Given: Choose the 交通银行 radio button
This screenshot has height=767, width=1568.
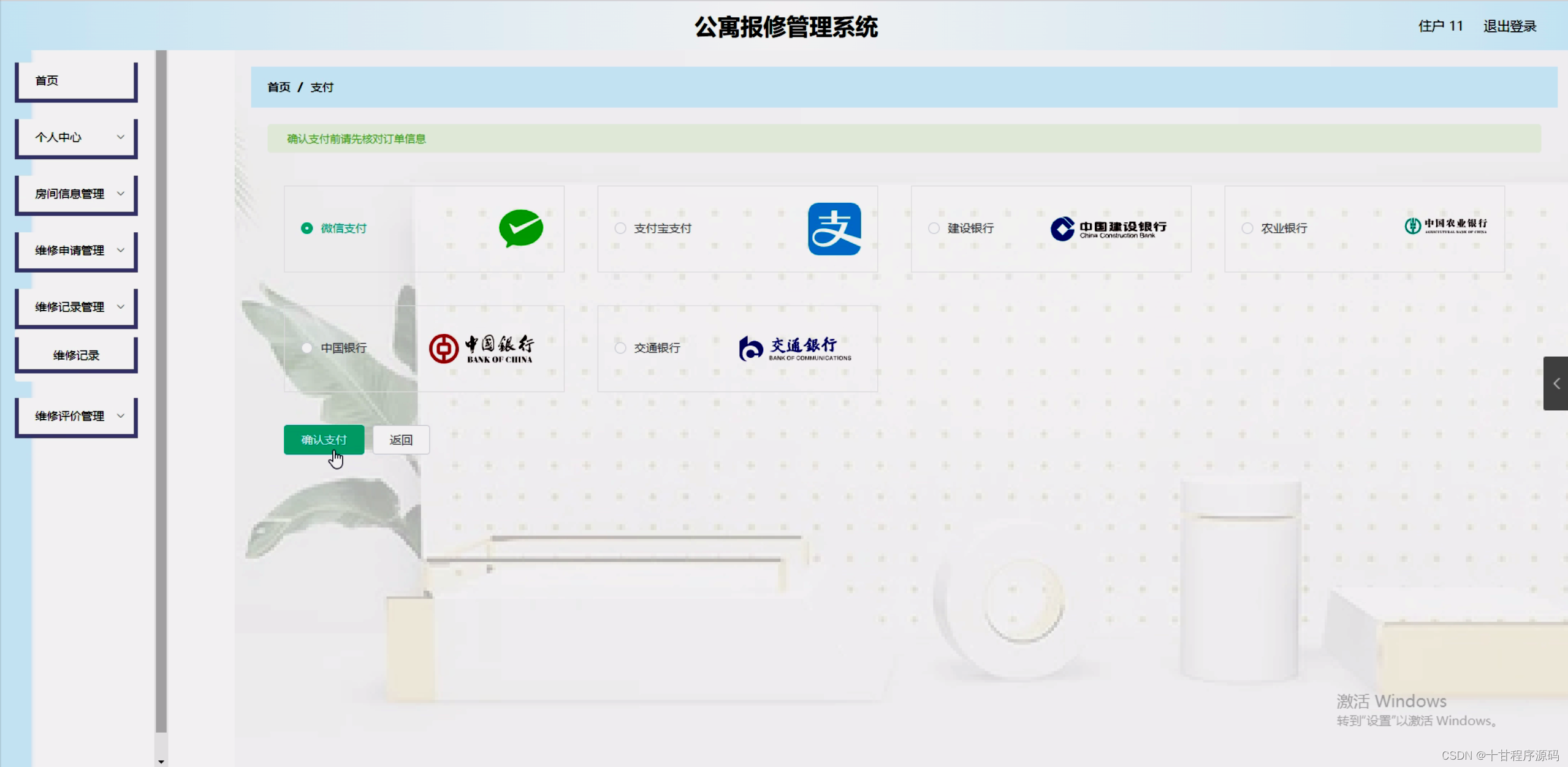Looking at the screenshot, I should [620, 348].
